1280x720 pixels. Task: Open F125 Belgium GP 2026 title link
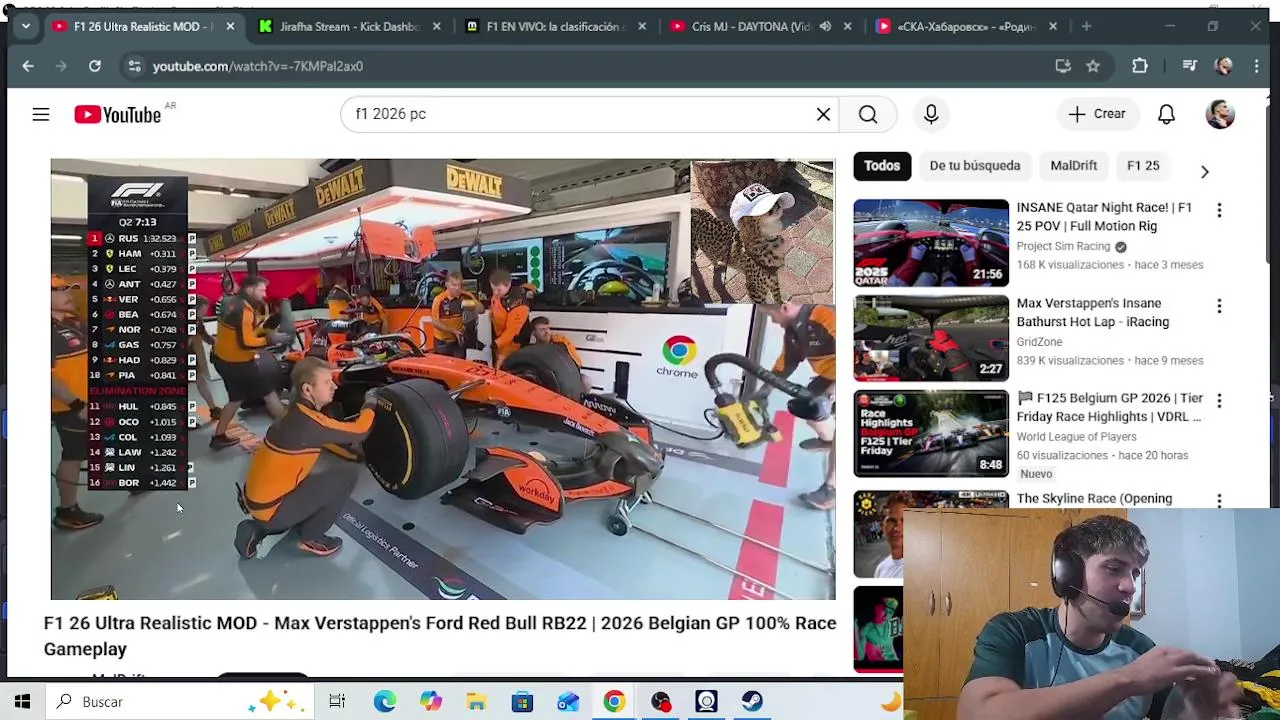[x=1109, y=407]
